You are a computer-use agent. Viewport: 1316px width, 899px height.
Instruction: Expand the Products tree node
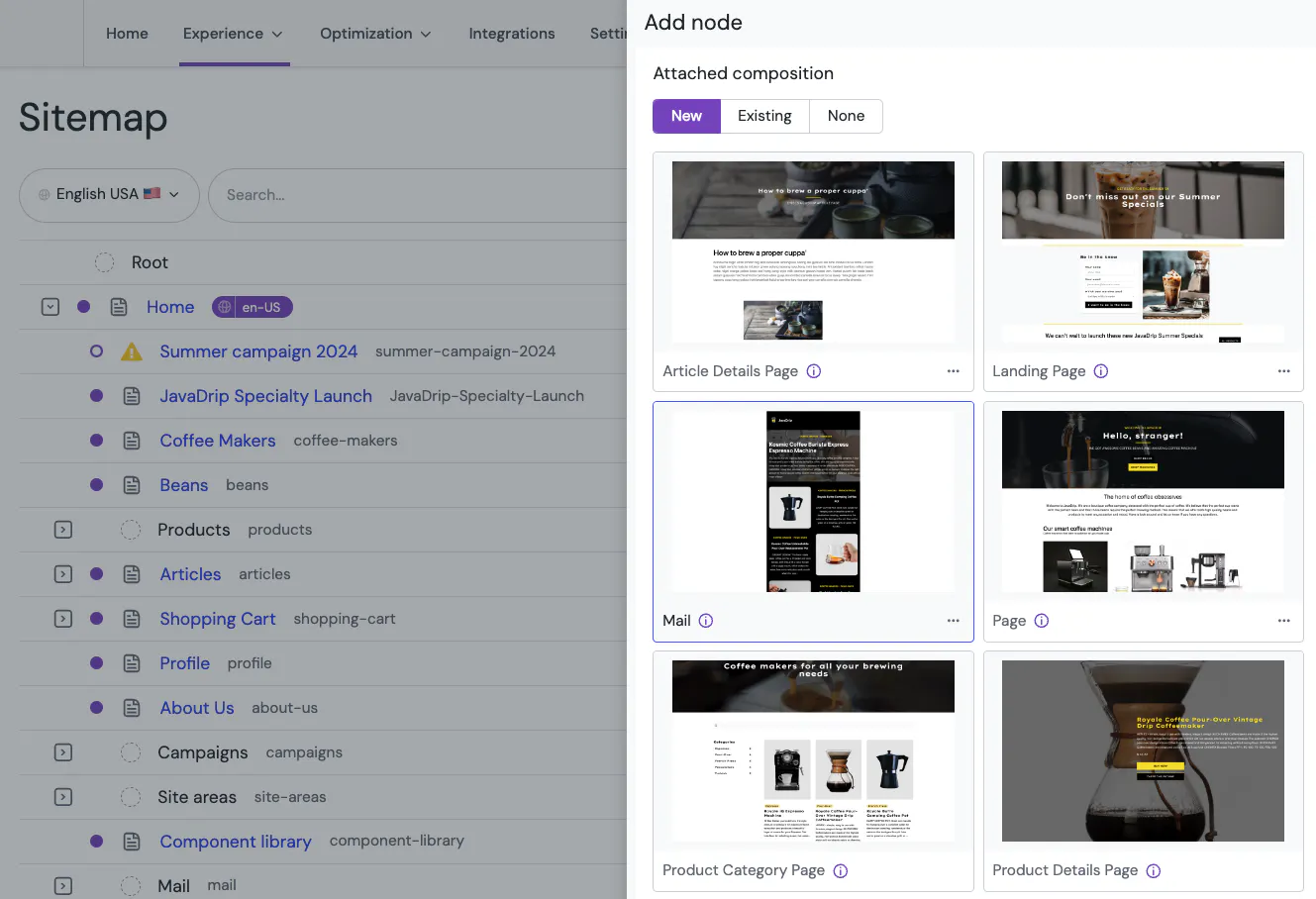tap(63, 530)
